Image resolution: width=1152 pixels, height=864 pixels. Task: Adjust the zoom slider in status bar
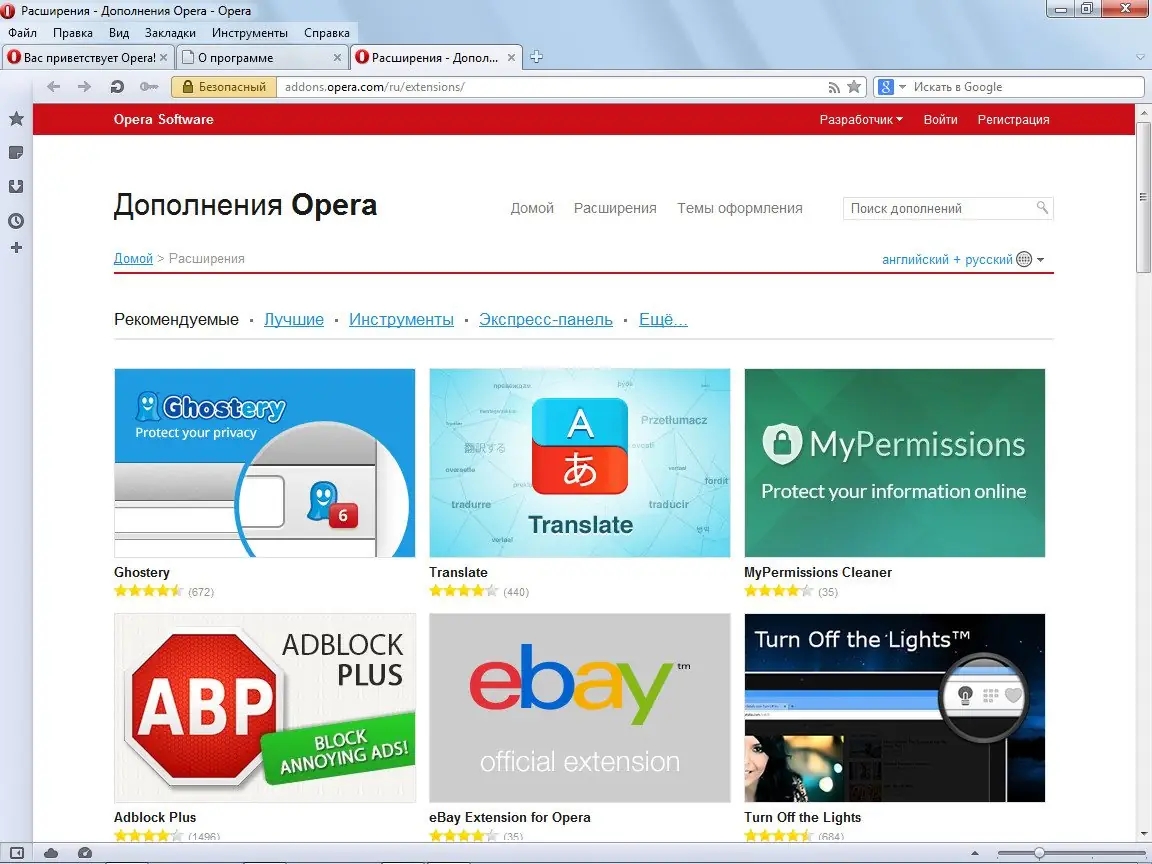pos(1039,854)
